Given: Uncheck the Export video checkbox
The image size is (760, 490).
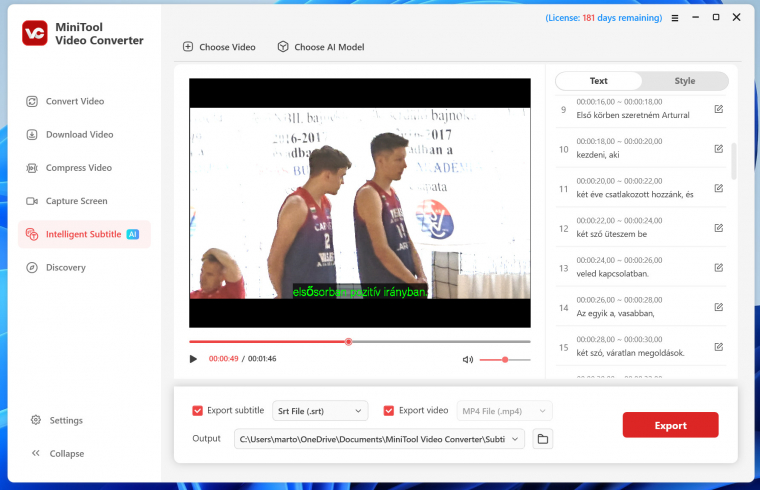Looking at the screenshot, I should [389, 410].
